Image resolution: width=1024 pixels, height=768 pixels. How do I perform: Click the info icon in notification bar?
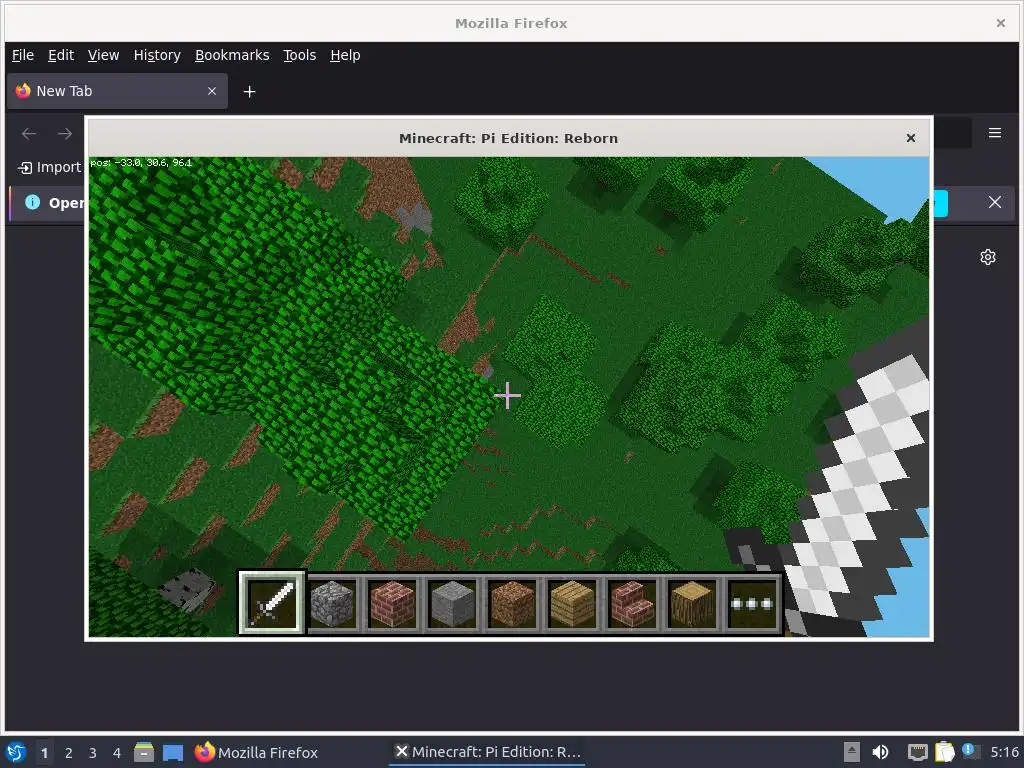coord(32,202)
